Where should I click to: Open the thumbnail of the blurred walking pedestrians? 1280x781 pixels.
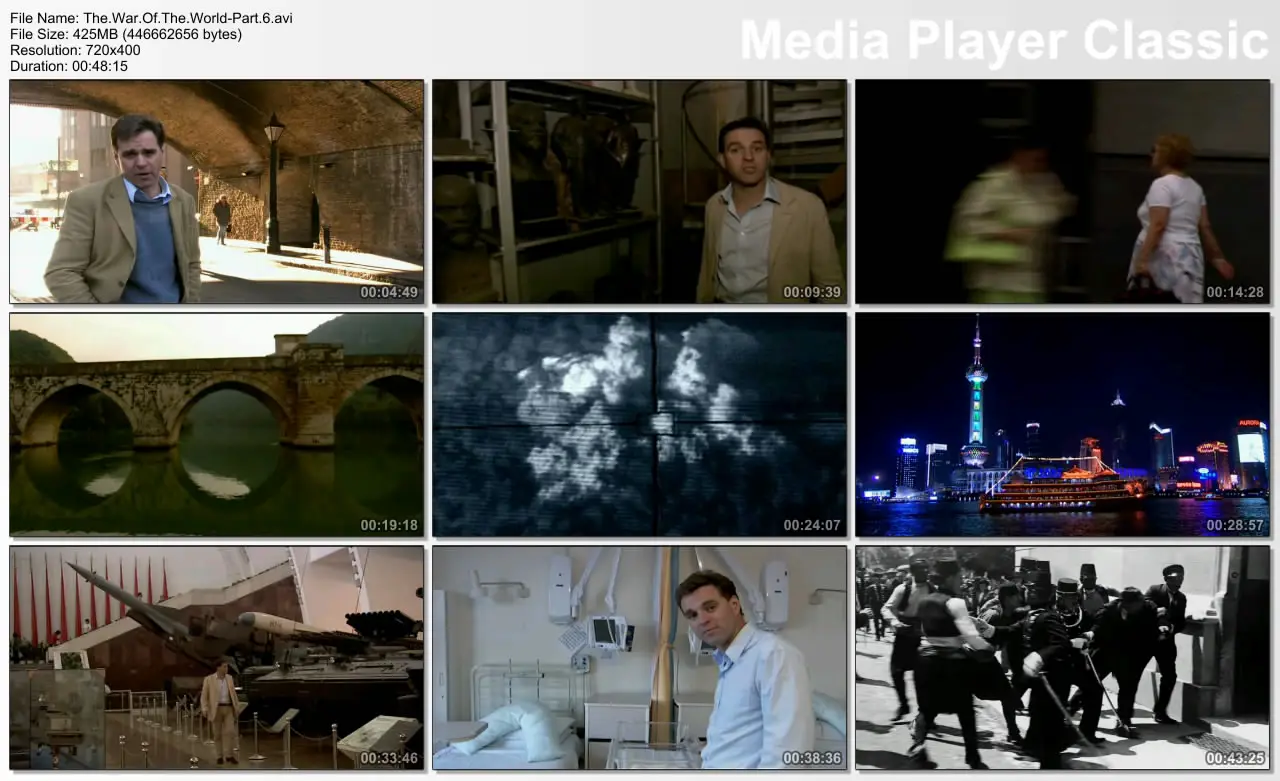(1063, 192)
